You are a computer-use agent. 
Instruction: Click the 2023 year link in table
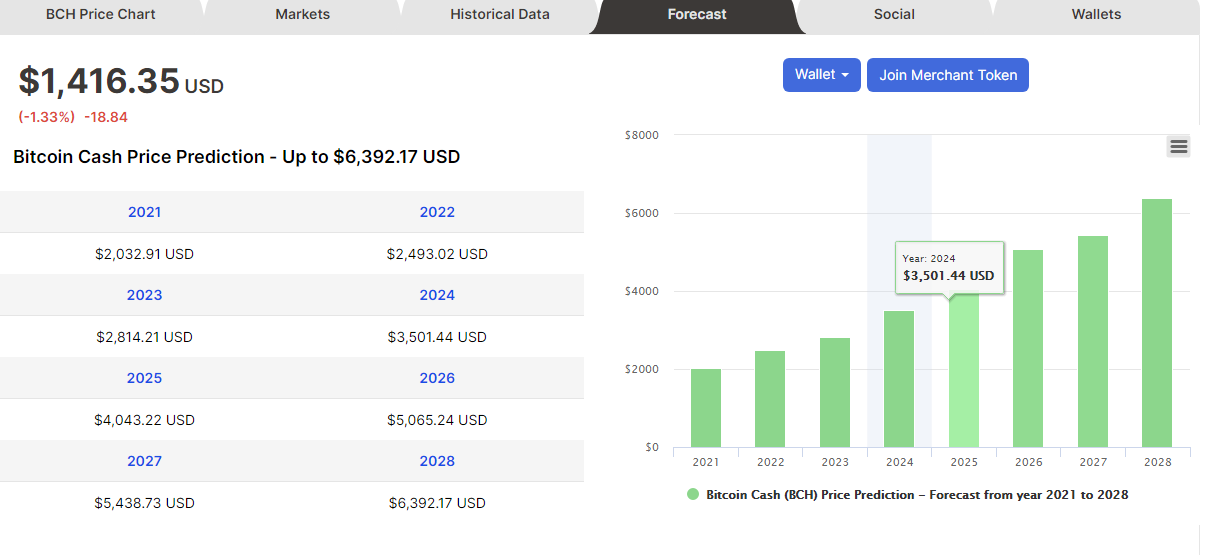pos(144,295)
